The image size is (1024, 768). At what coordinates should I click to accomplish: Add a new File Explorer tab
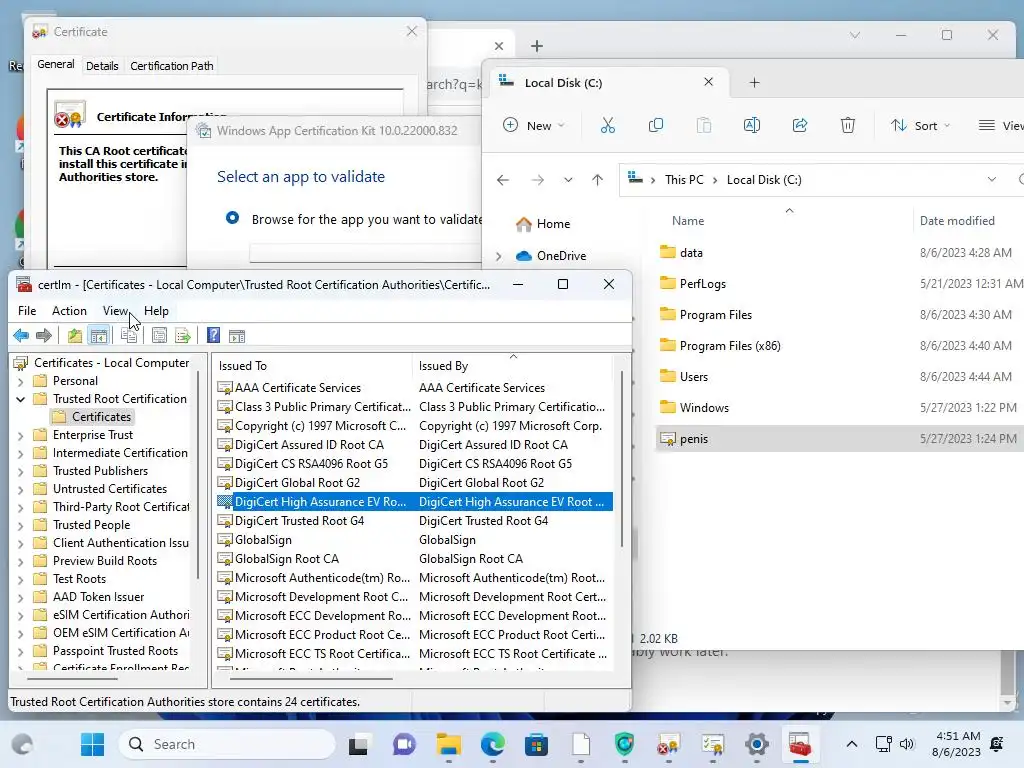coord(754,82)
